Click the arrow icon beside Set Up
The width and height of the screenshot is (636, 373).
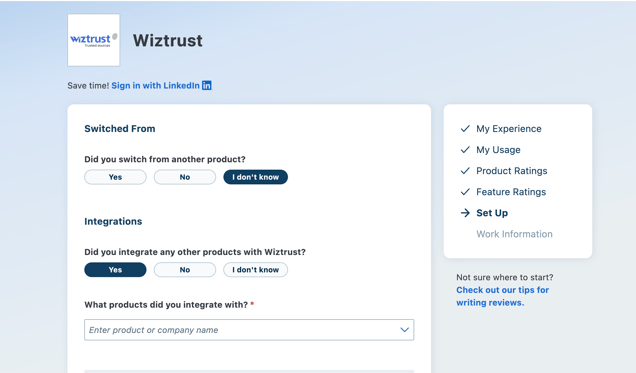coord(465,213)
